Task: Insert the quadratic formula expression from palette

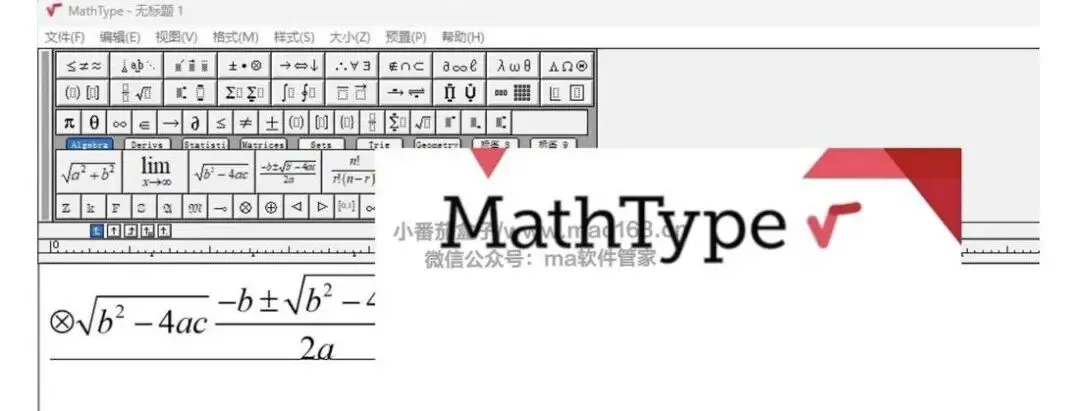Action: [289, 171]
